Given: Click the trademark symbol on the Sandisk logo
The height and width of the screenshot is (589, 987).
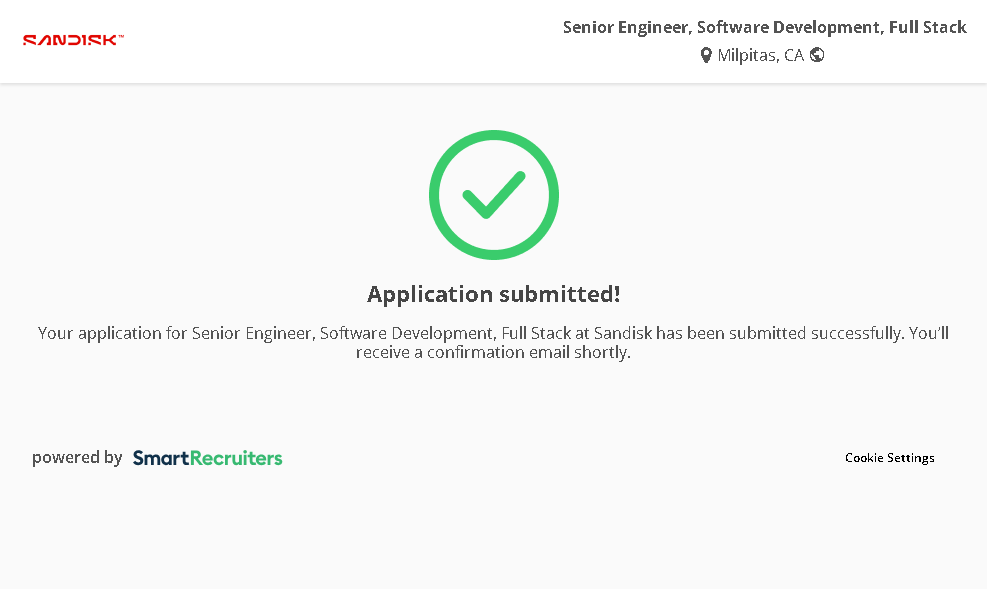Looking at the screenshot, I should coord(121,36).
